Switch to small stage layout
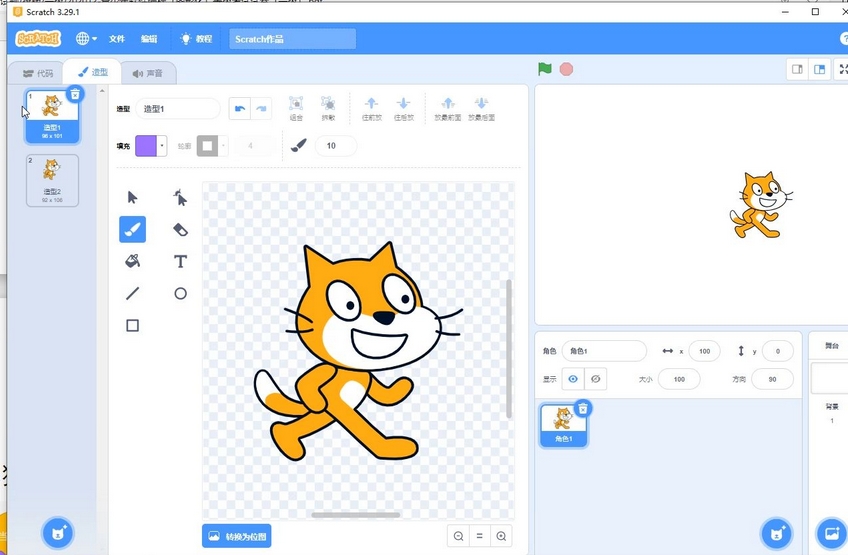The image size is (848, 555). click(x=797, y=69)
